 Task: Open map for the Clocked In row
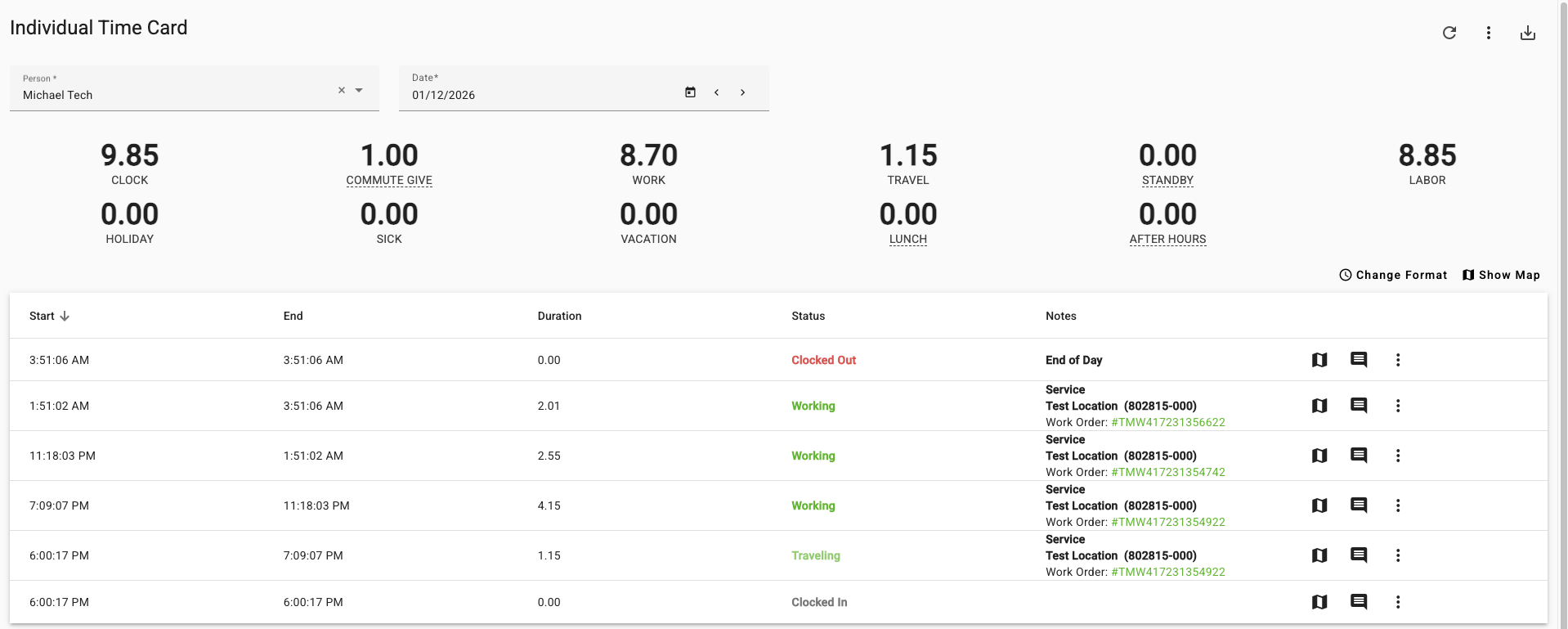coord(1319,602)
